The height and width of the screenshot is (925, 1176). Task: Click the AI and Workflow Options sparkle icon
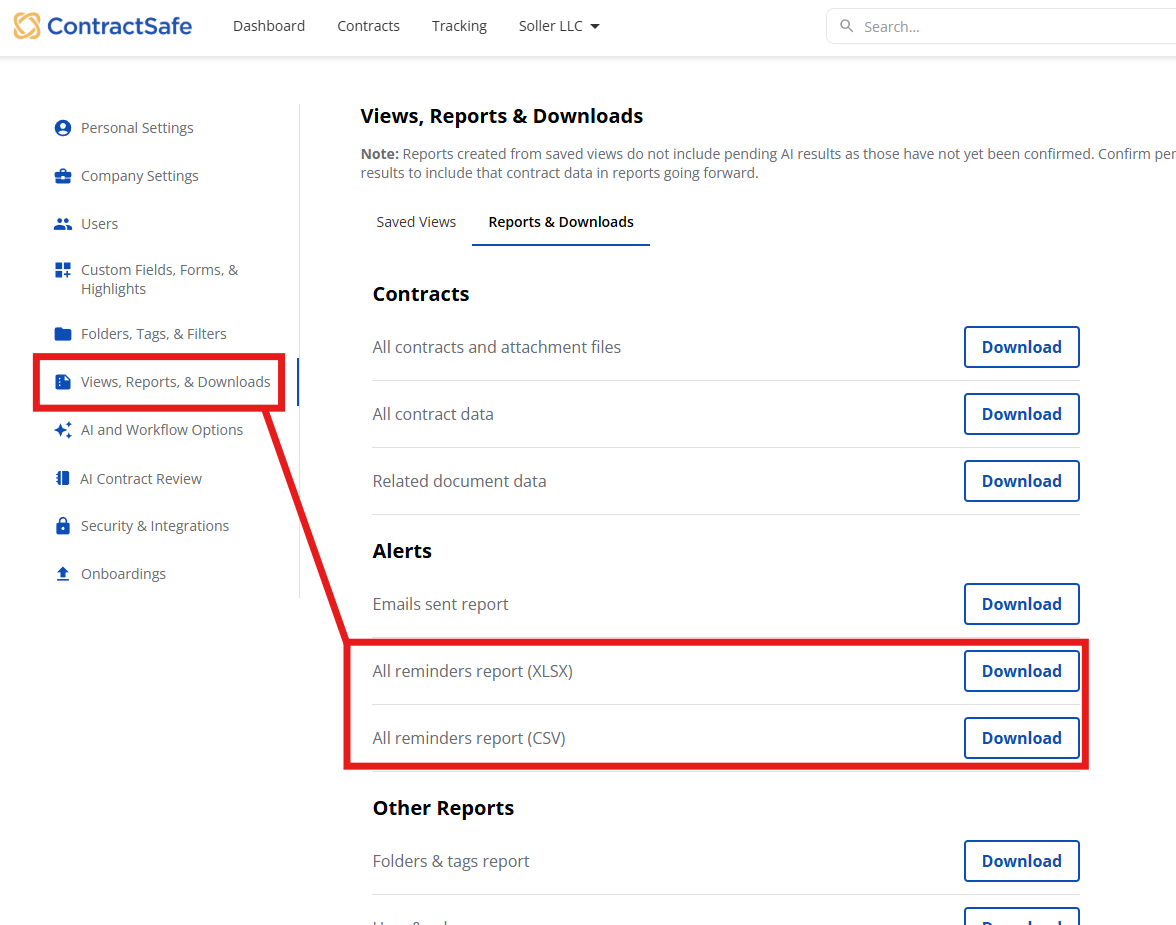point(63,430)
